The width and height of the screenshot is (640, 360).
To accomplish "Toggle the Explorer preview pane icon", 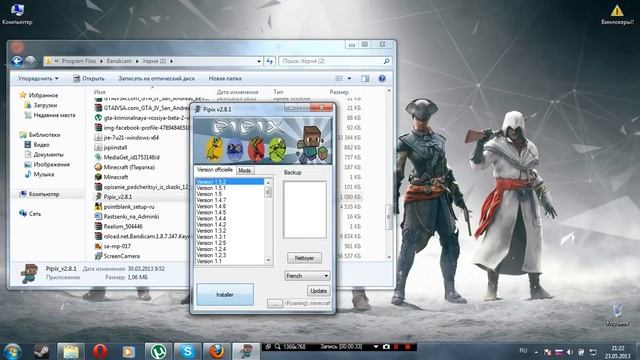I will point(365,78).
